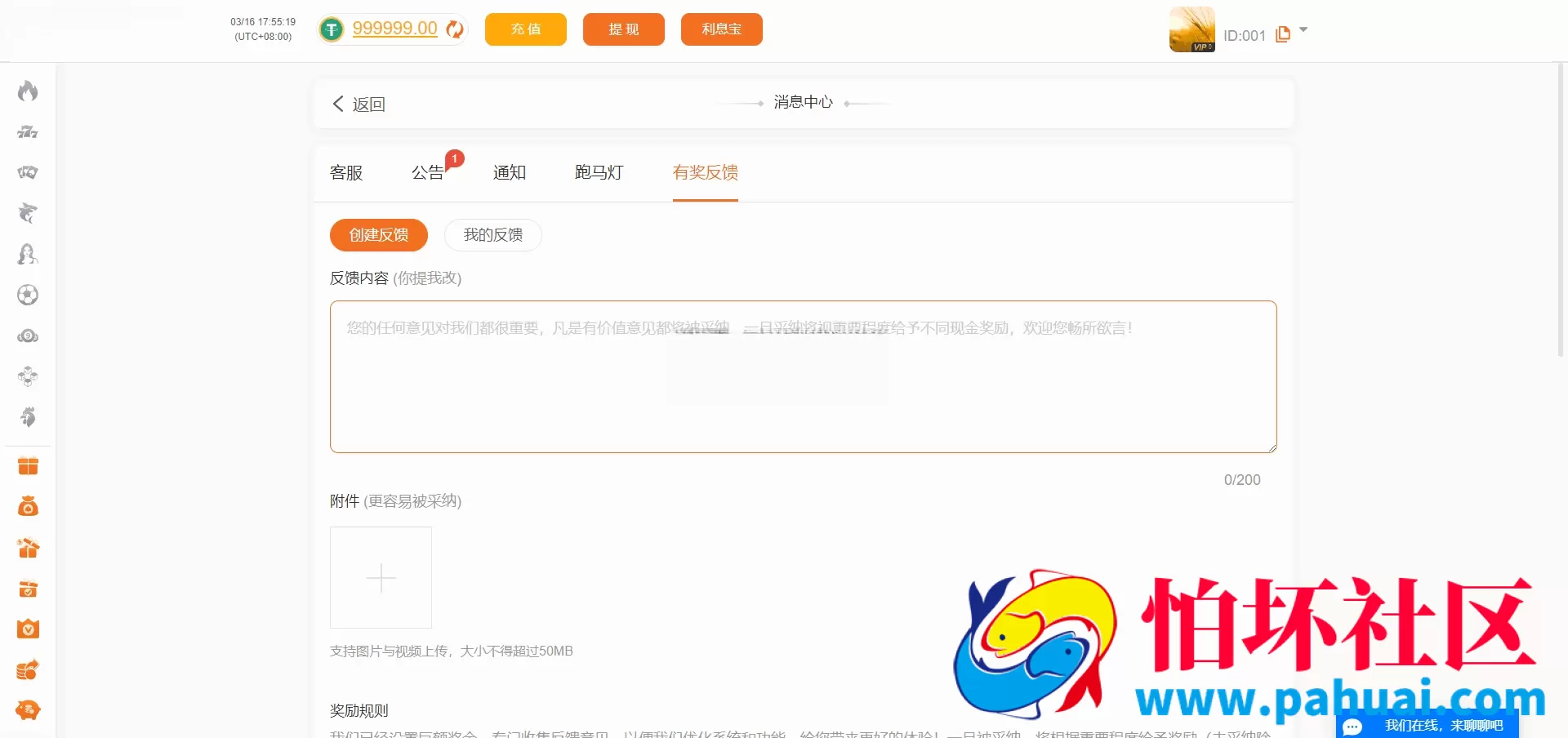Open the orange gift box icon
Image resolution: width=1568 pixels, height=738 pixels.
[x=28, y=466]
